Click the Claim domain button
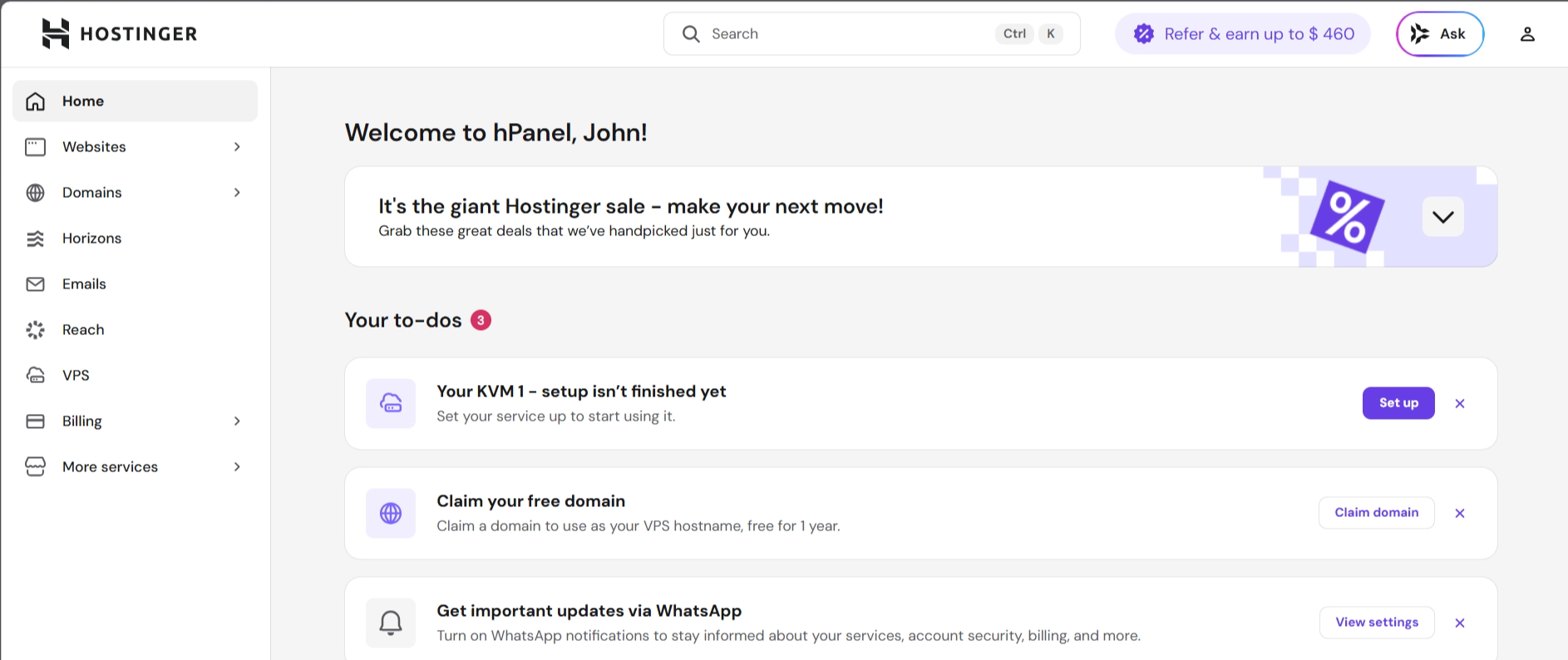Image resolution: width=1568 pixels, height=660 pixels. (1377, 513)
